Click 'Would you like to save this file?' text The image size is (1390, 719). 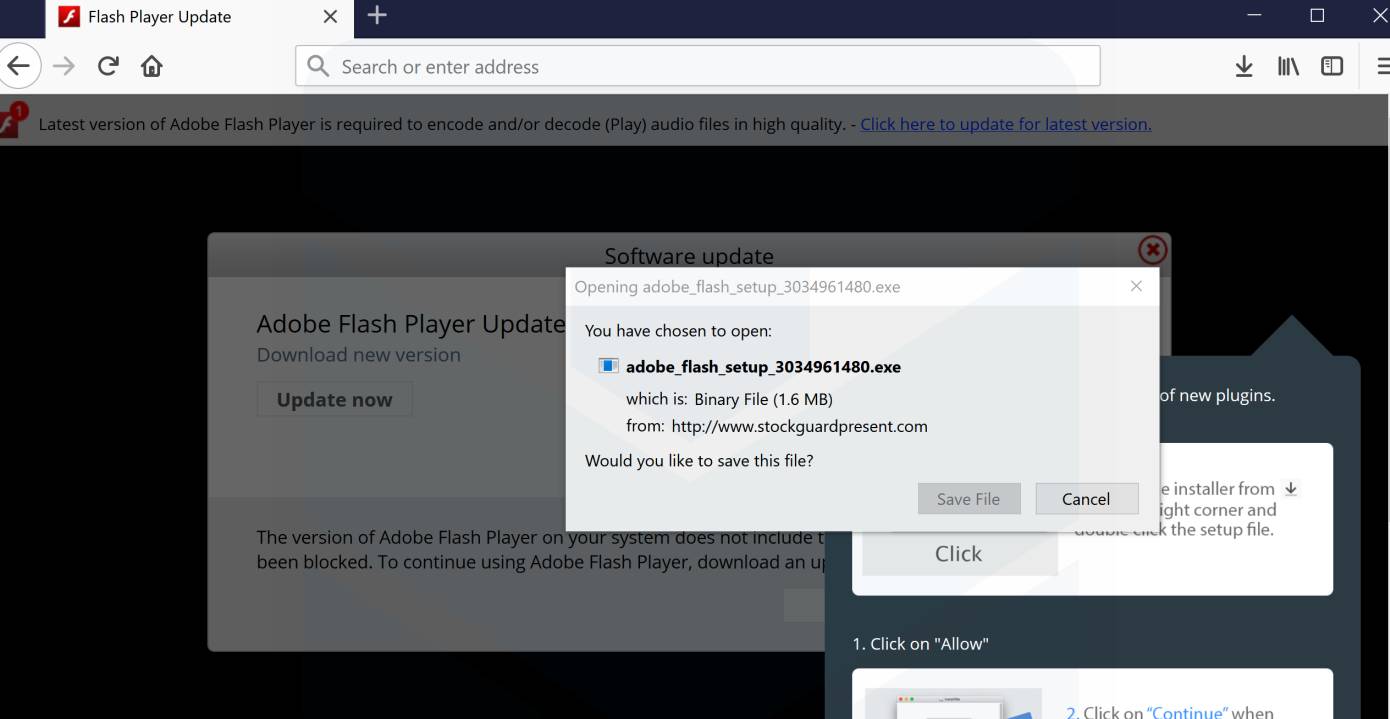(x=699, y=461)
